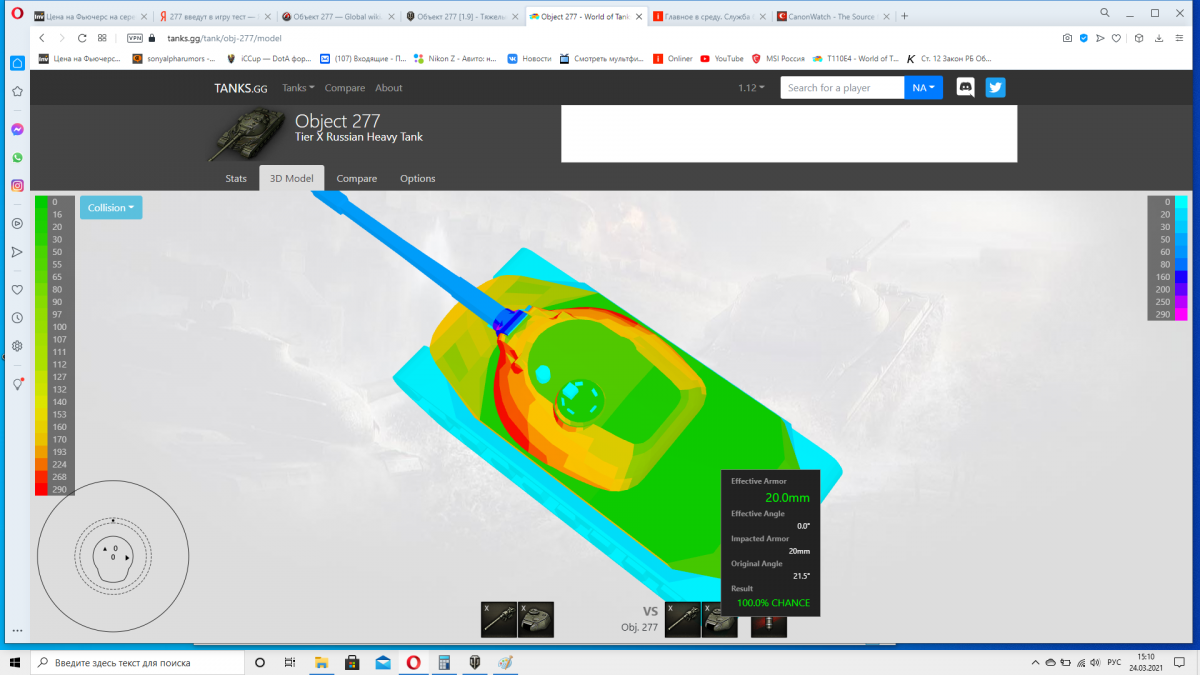This screenshot has width=1200, height=675.
Task: Click the tank rotation compass widget
Action: coord(113,555)
